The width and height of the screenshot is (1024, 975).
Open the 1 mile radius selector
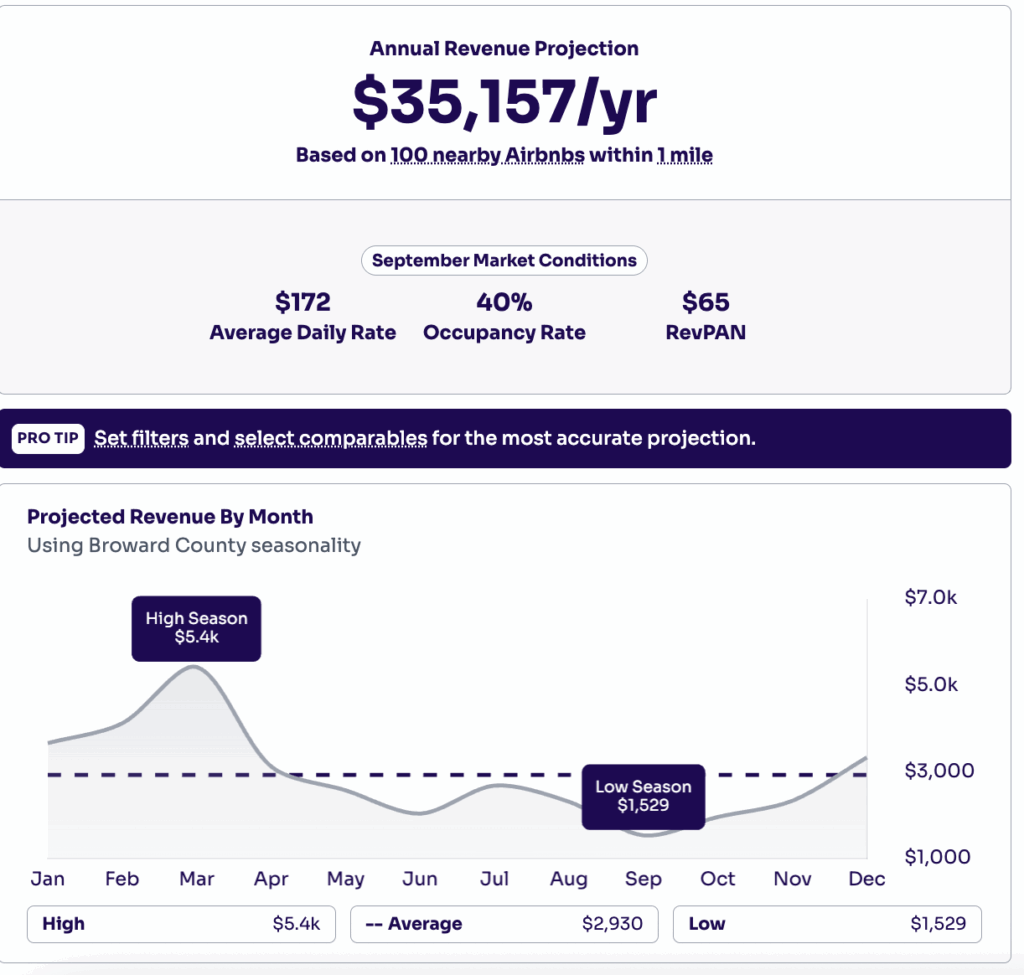coord(685,155)
